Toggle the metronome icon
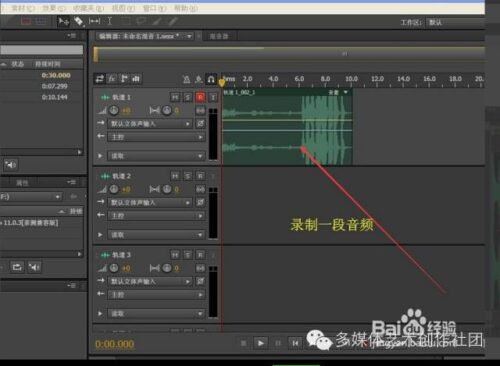The height and width of the screenshot is (366, 500). 186,79
